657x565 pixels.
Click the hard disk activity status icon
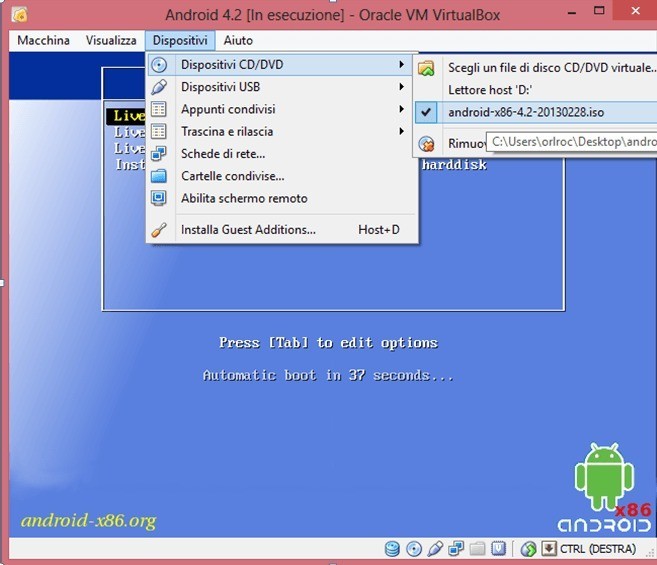[x=392, y=549]
